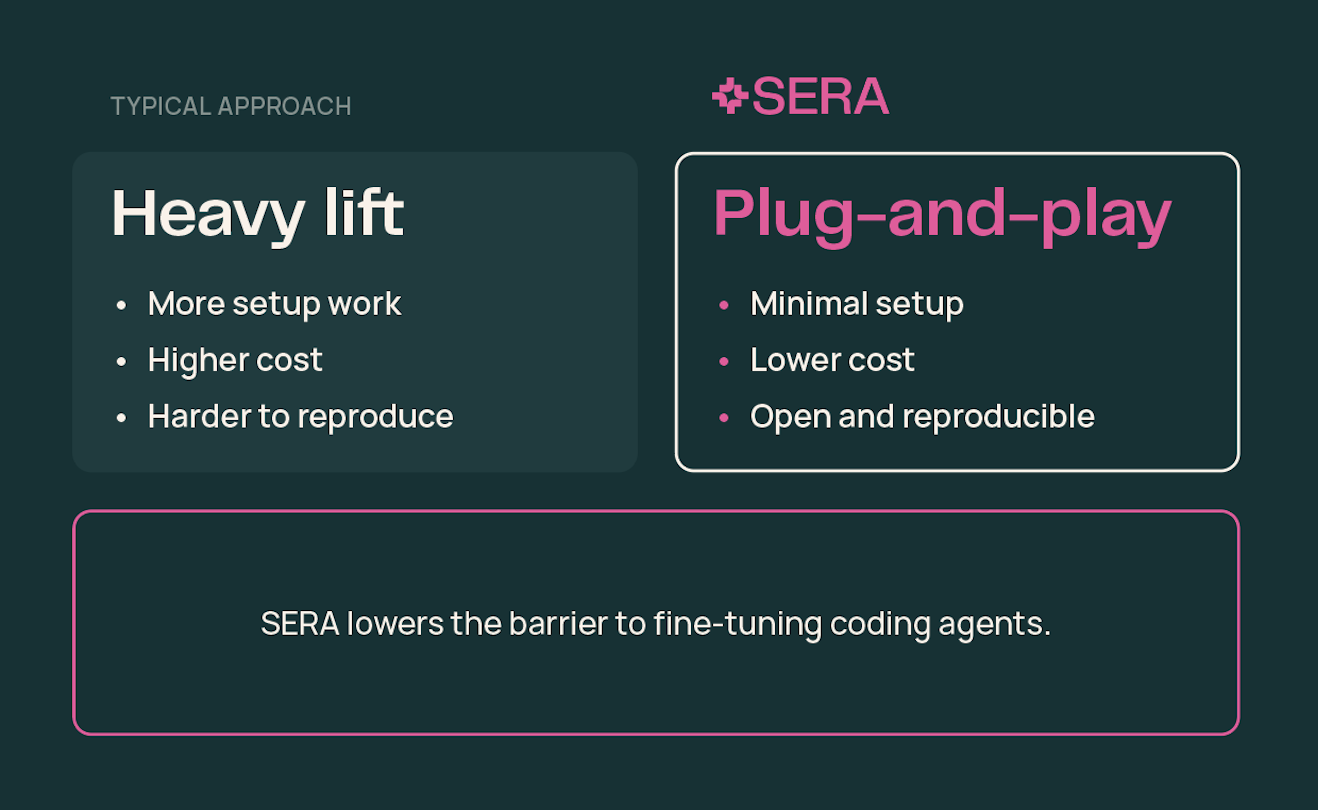The width and height of the screenshot is (1318, 810).
Task: Select the Lower cost text
Action: tap(832, 360)
